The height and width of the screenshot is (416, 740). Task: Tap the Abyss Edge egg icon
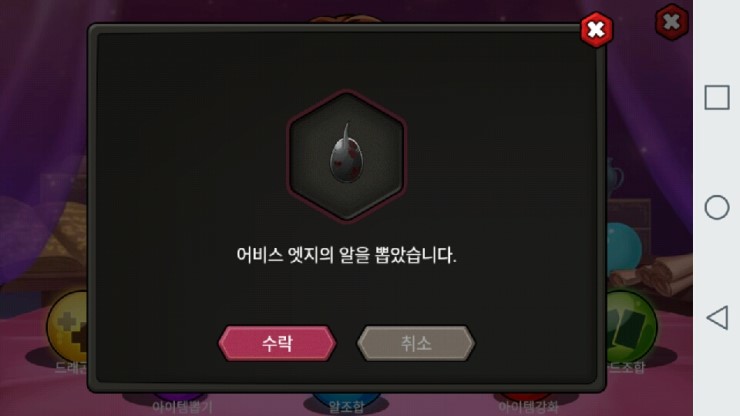pos(346,155)
